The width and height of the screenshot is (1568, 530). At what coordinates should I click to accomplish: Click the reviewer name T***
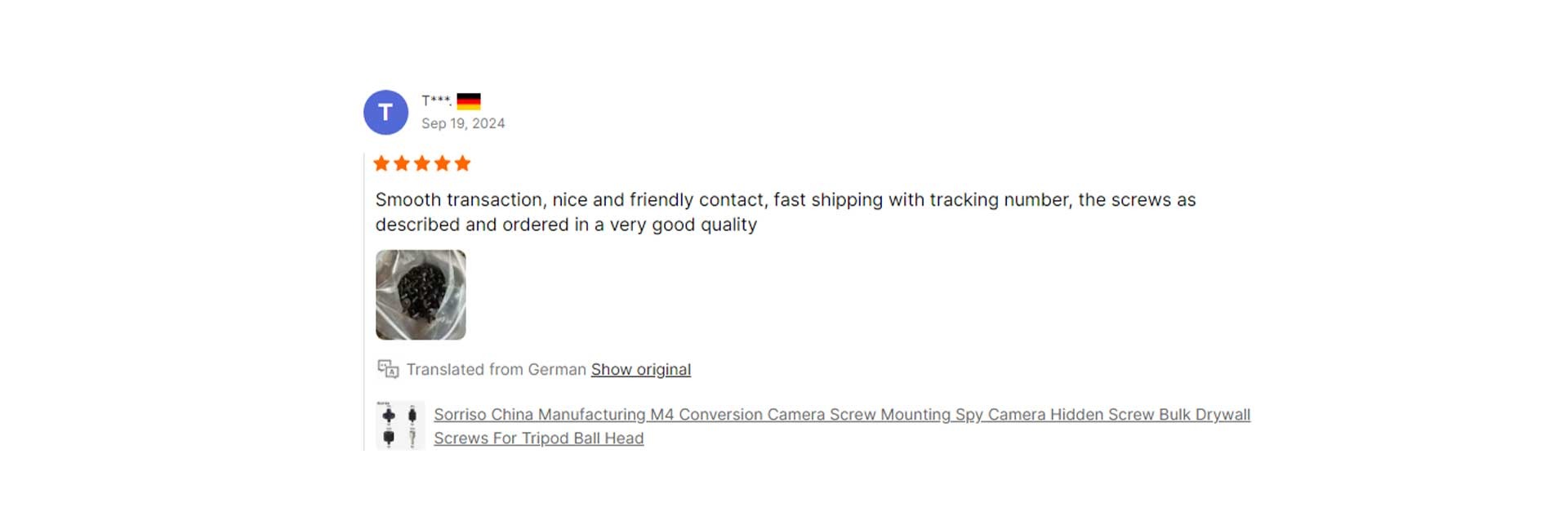[436, 100]
